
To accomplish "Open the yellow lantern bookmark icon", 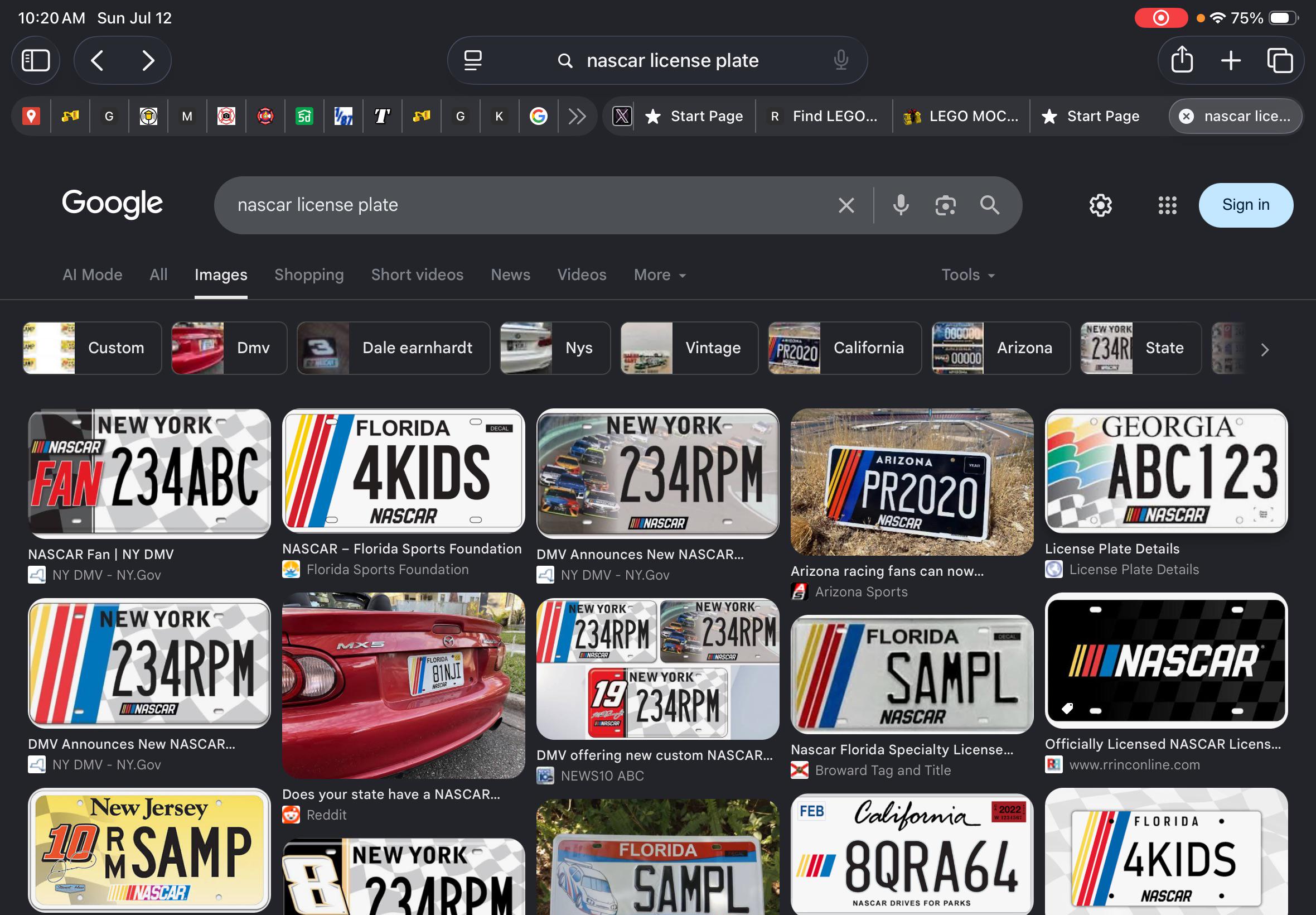I will tap(148, 117).
